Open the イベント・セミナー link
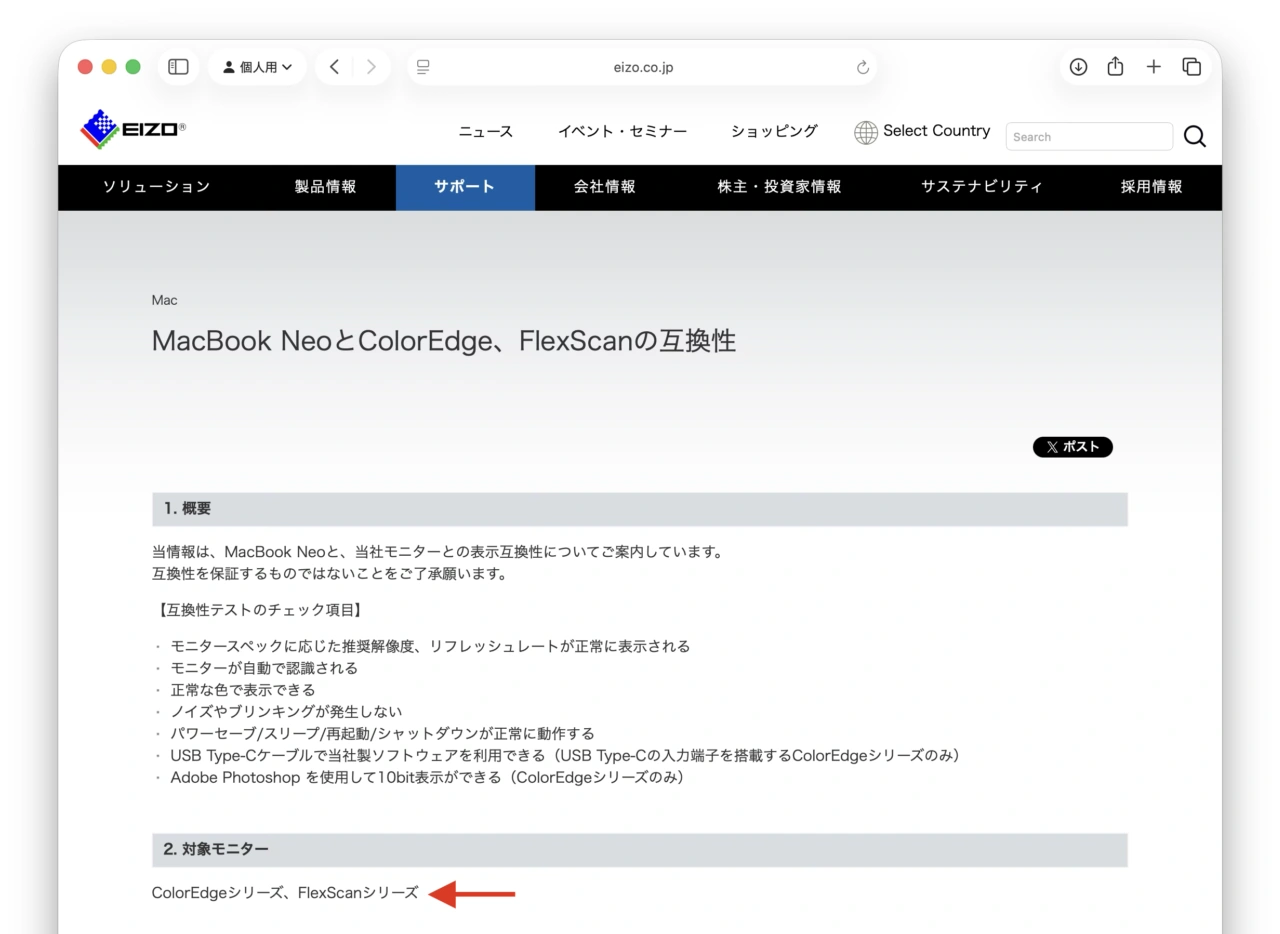 (x=622, y=131)
